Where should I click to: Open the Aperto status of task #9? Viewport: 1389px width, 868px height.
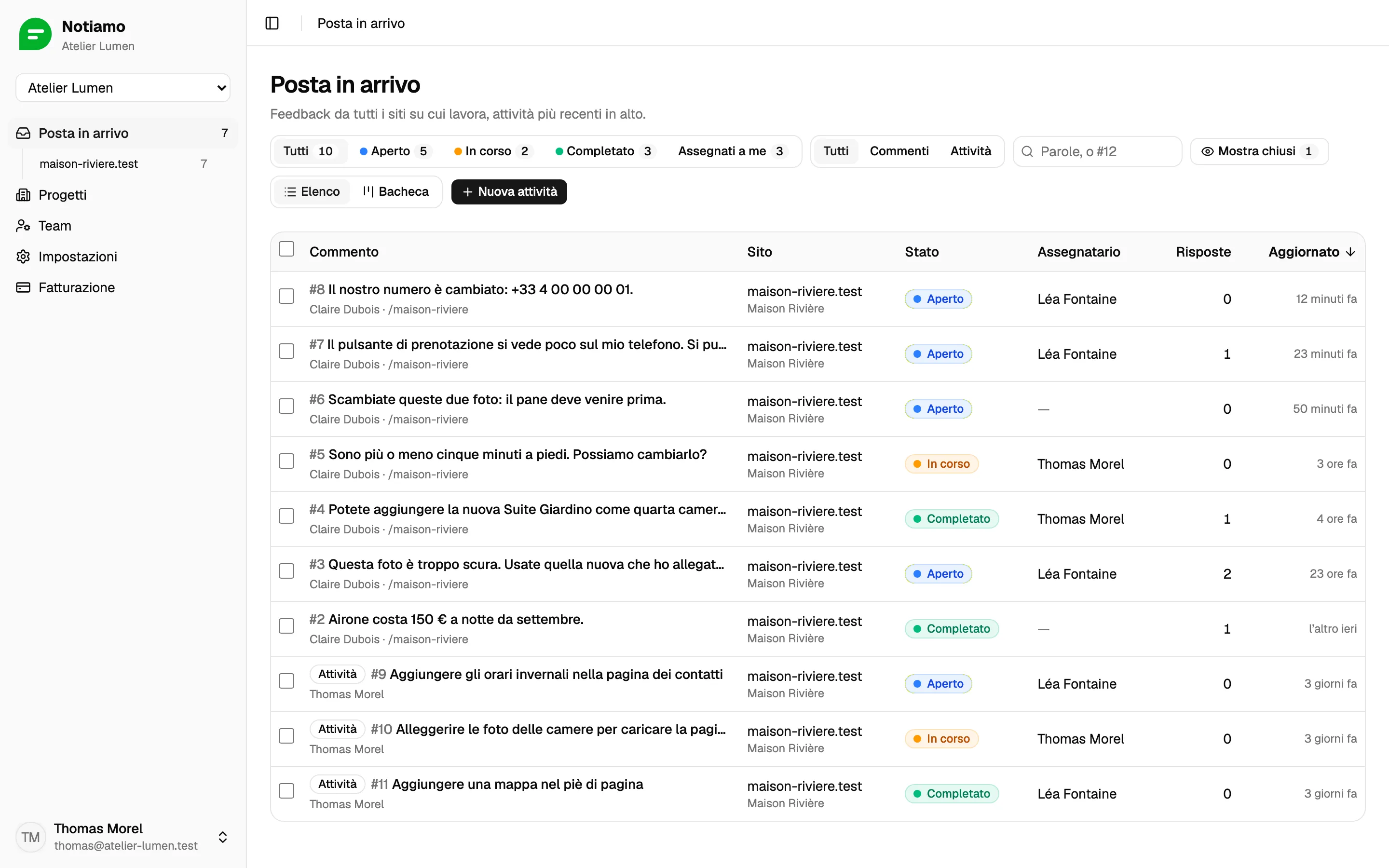click(x=938, y=684)
